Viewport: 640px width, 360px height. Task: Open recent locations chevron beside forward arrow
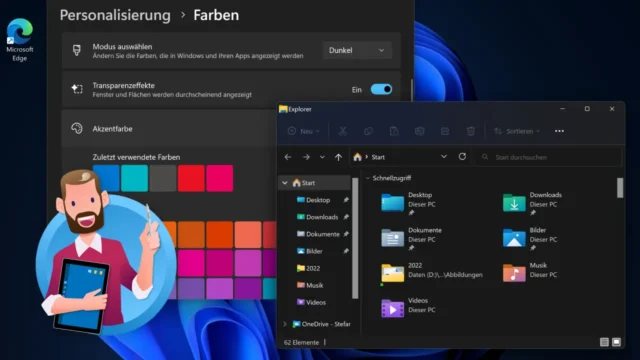coord(322,157)
